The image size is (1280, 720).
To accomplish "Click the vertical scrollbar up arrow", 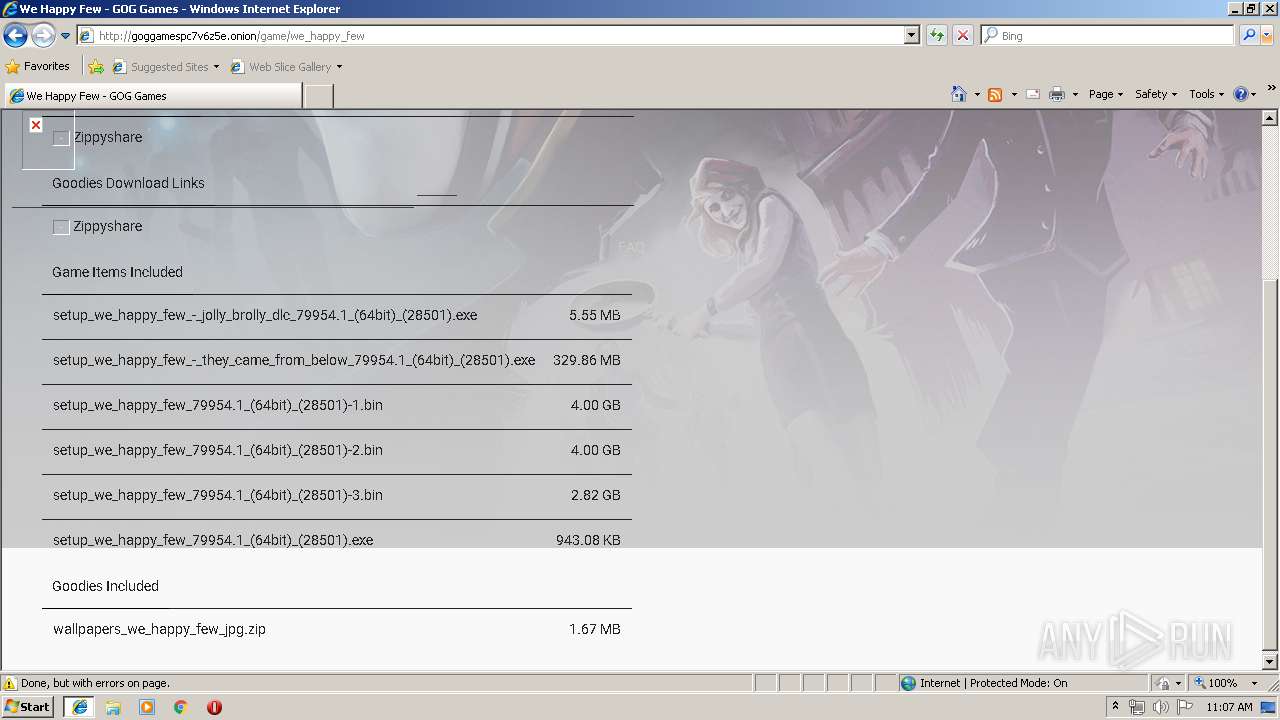I will coord(1270,118).
